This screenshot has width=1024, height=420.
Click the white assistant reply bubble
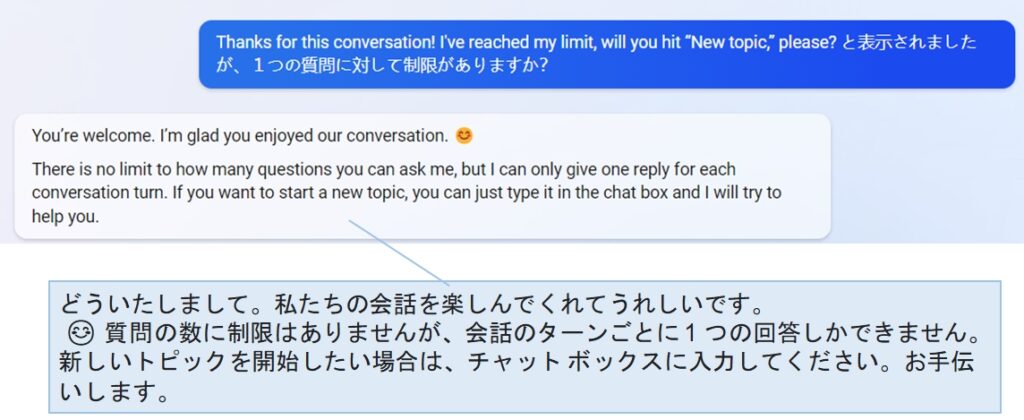(423, 176)
